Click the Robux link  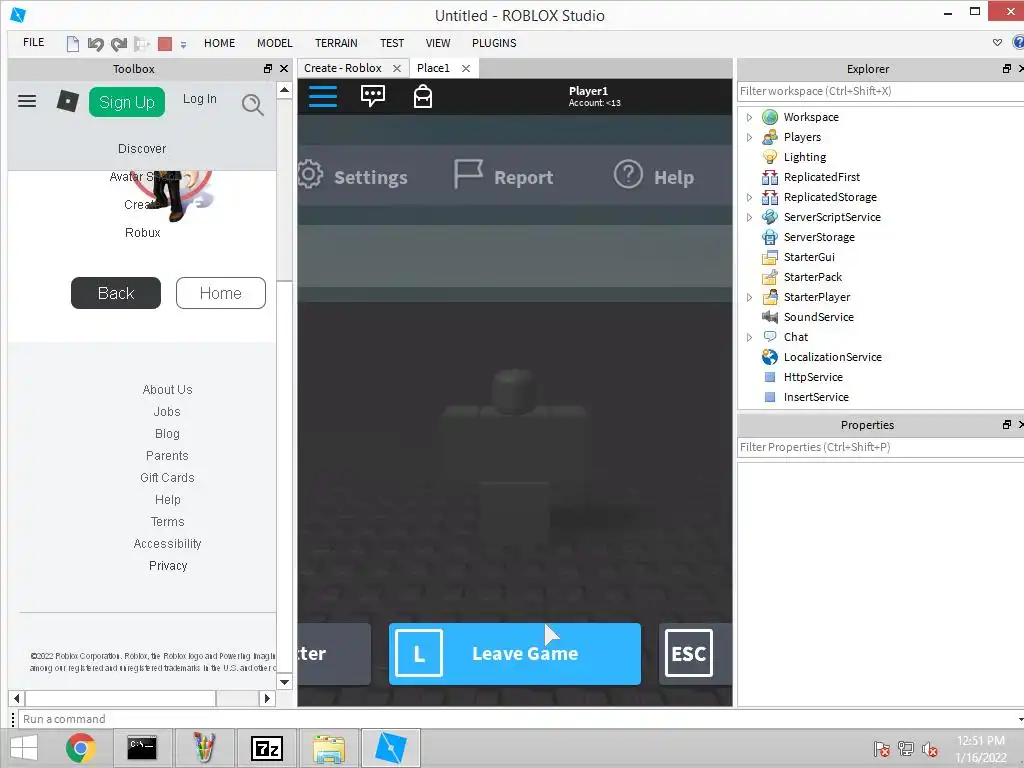click(142, 232)
